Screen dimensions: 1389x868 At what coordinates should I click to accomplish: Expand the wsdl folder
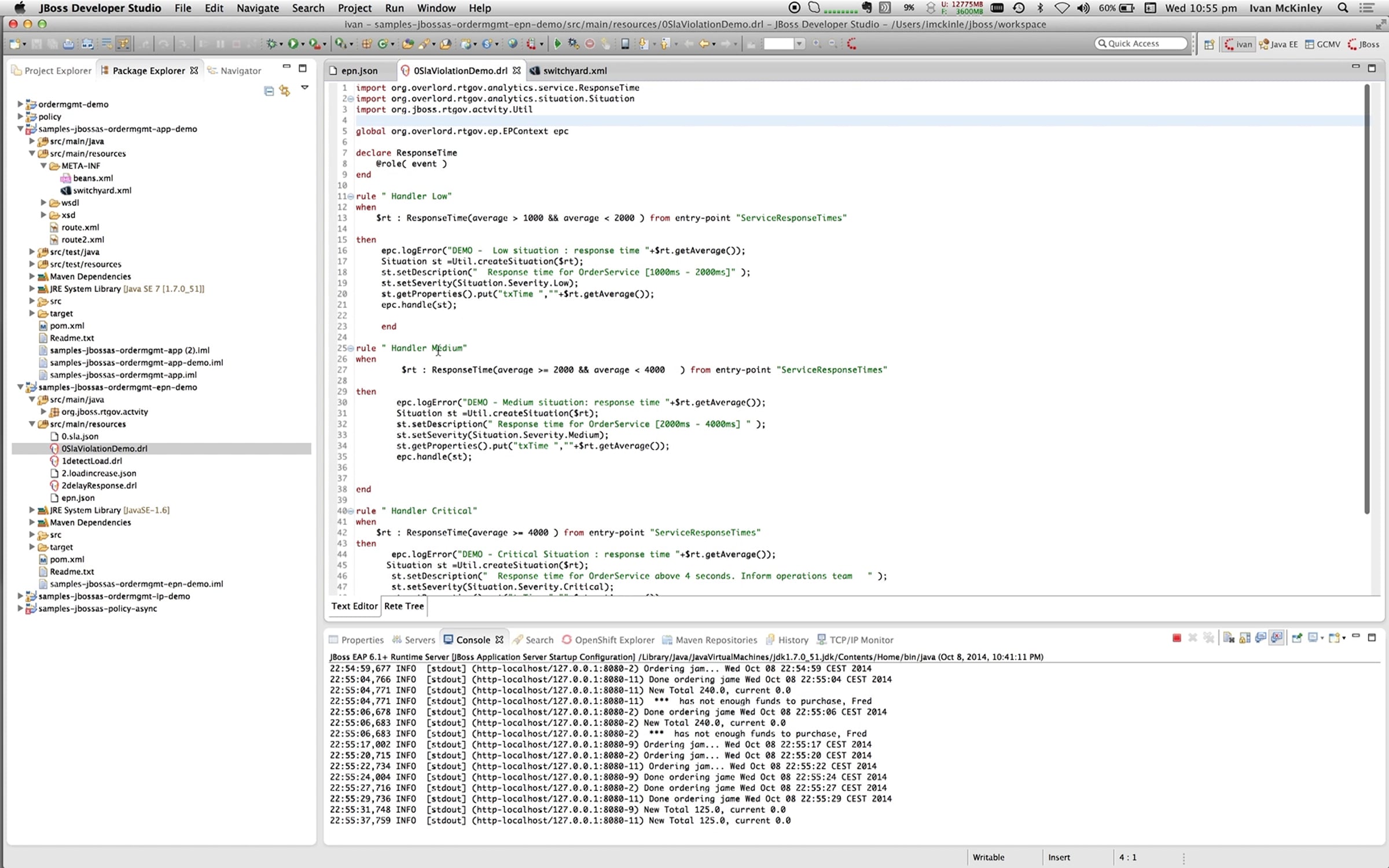point(43,203)
